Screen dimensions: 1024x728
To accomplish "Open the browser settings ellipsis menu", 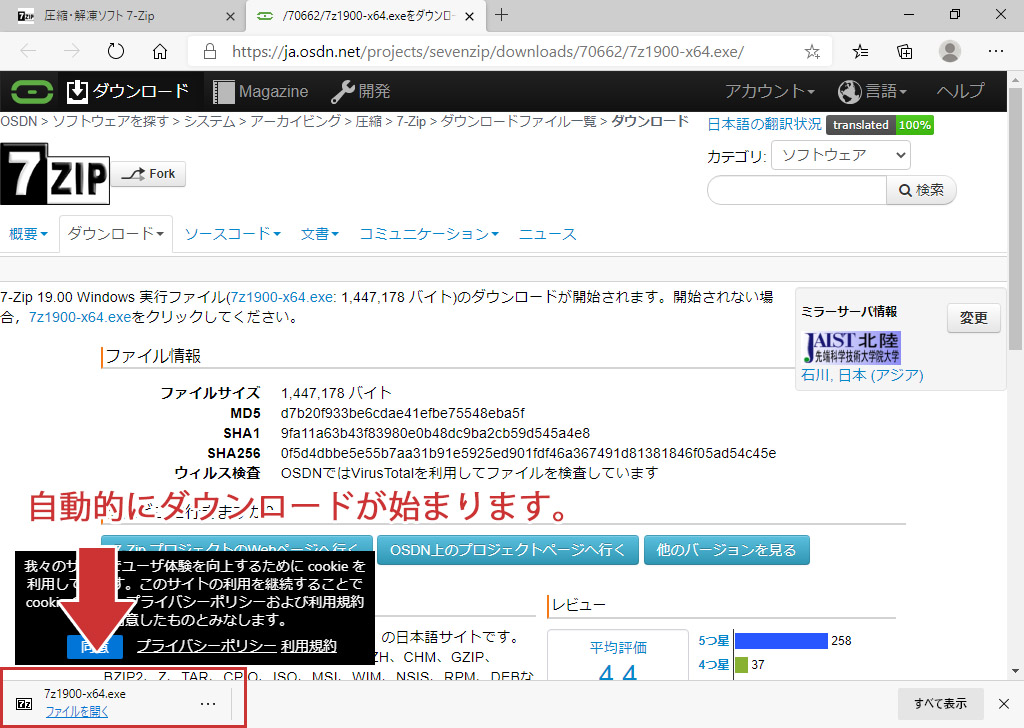I will click(x=995, y=51).
